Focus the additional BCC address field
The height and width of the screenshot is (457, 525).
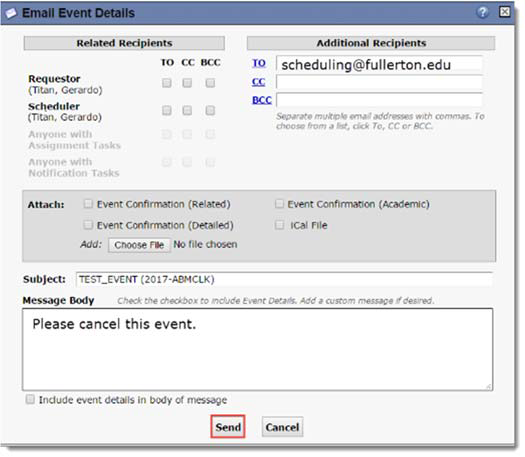(x=379, y=100)
